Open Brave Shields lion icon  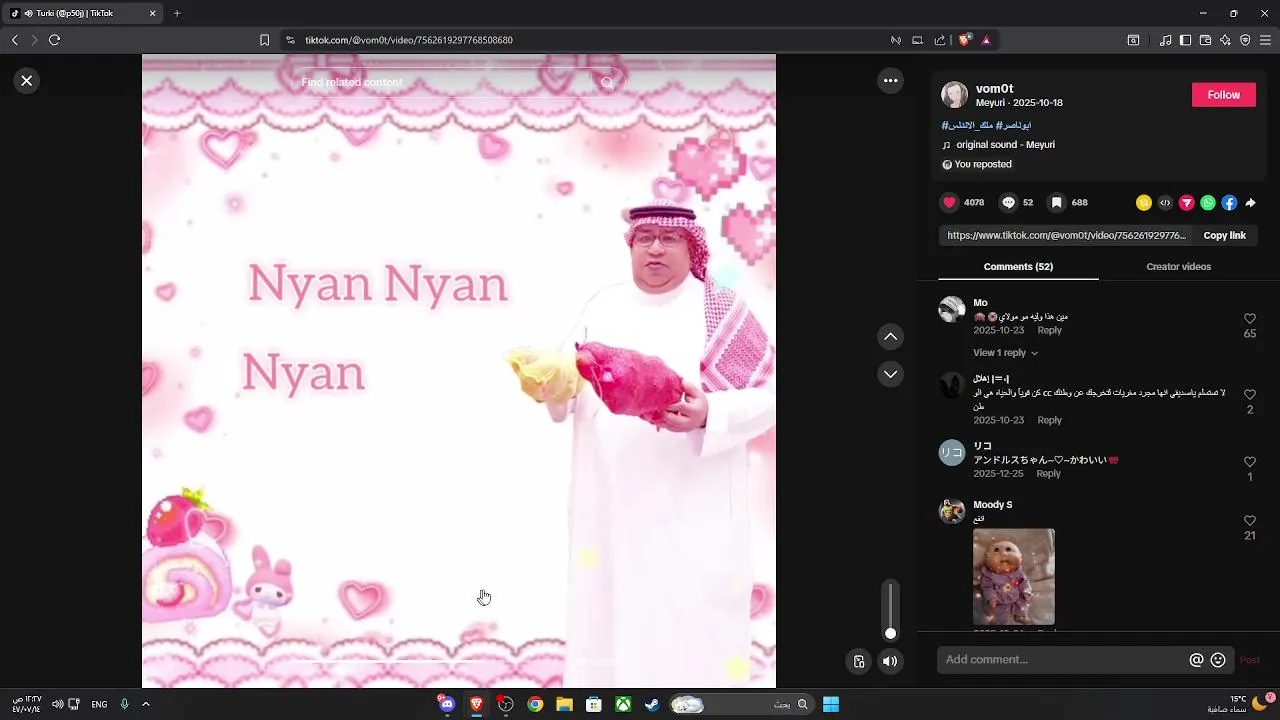[964, 40]
